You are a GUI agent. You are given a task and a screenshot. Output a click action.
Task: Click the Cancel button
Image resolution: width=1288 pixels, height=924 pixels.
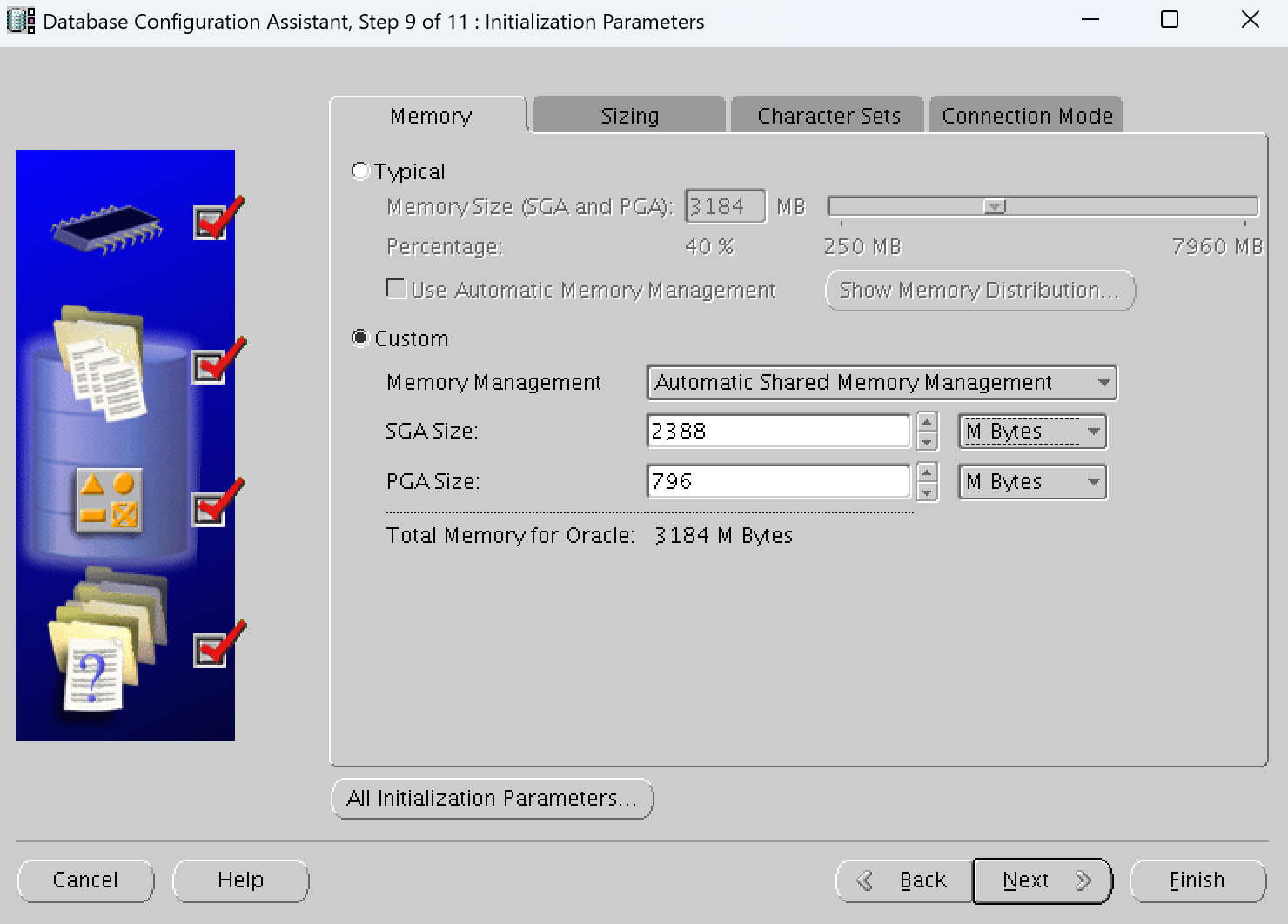pyautogui.click(x=85, y=880)
